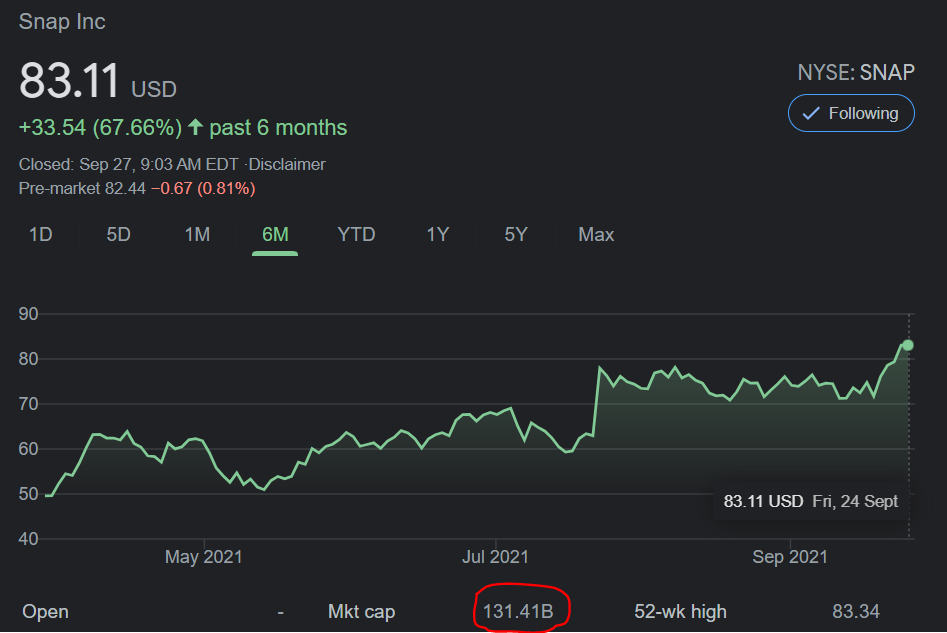This screenshot has height=633, width=947.
Task: Click the Pre-market 82.44 text
Action: pyautogui.click(x=82, y=188)
